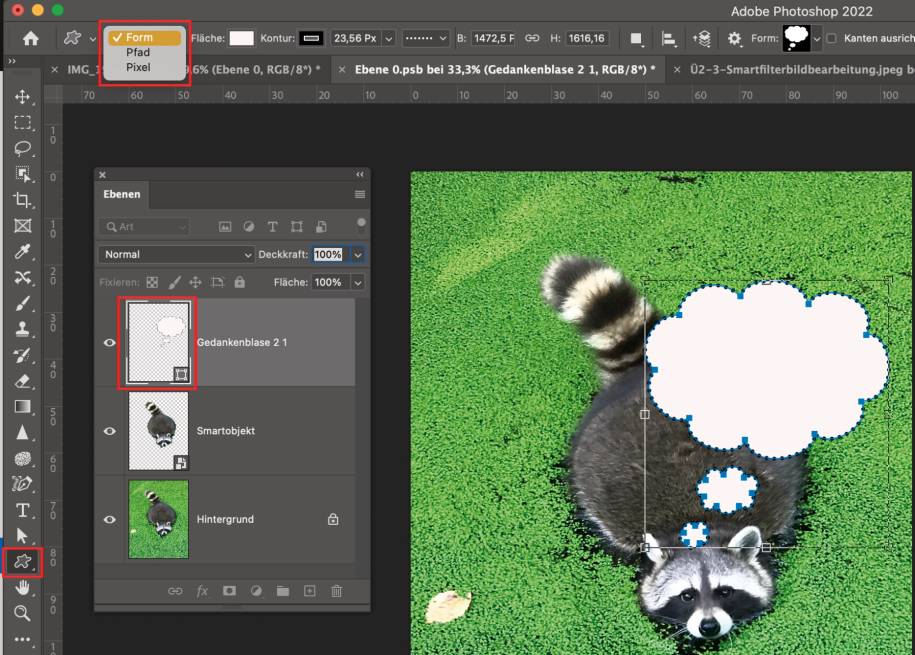The image size is (915, 655).
Task: Open the stroke line style dropdown
Action: click(426, 39)
